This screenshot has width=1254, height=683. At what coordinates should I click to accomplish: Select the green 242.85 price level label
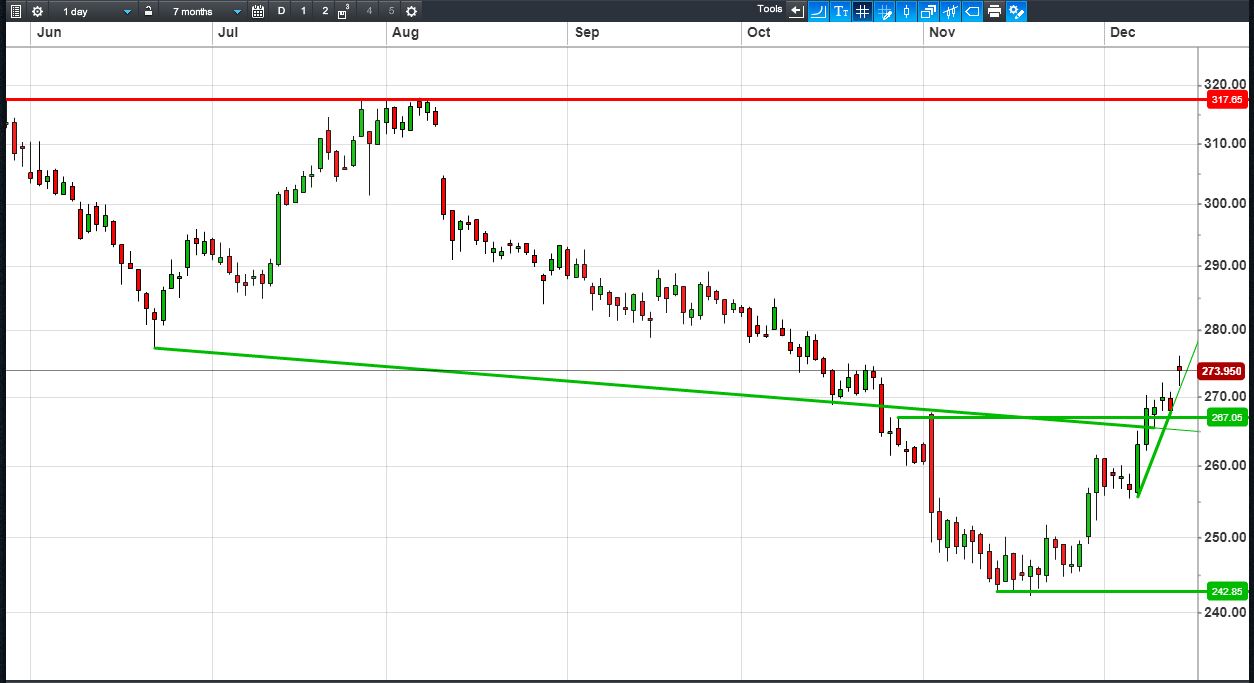[x=1227, y=591]
